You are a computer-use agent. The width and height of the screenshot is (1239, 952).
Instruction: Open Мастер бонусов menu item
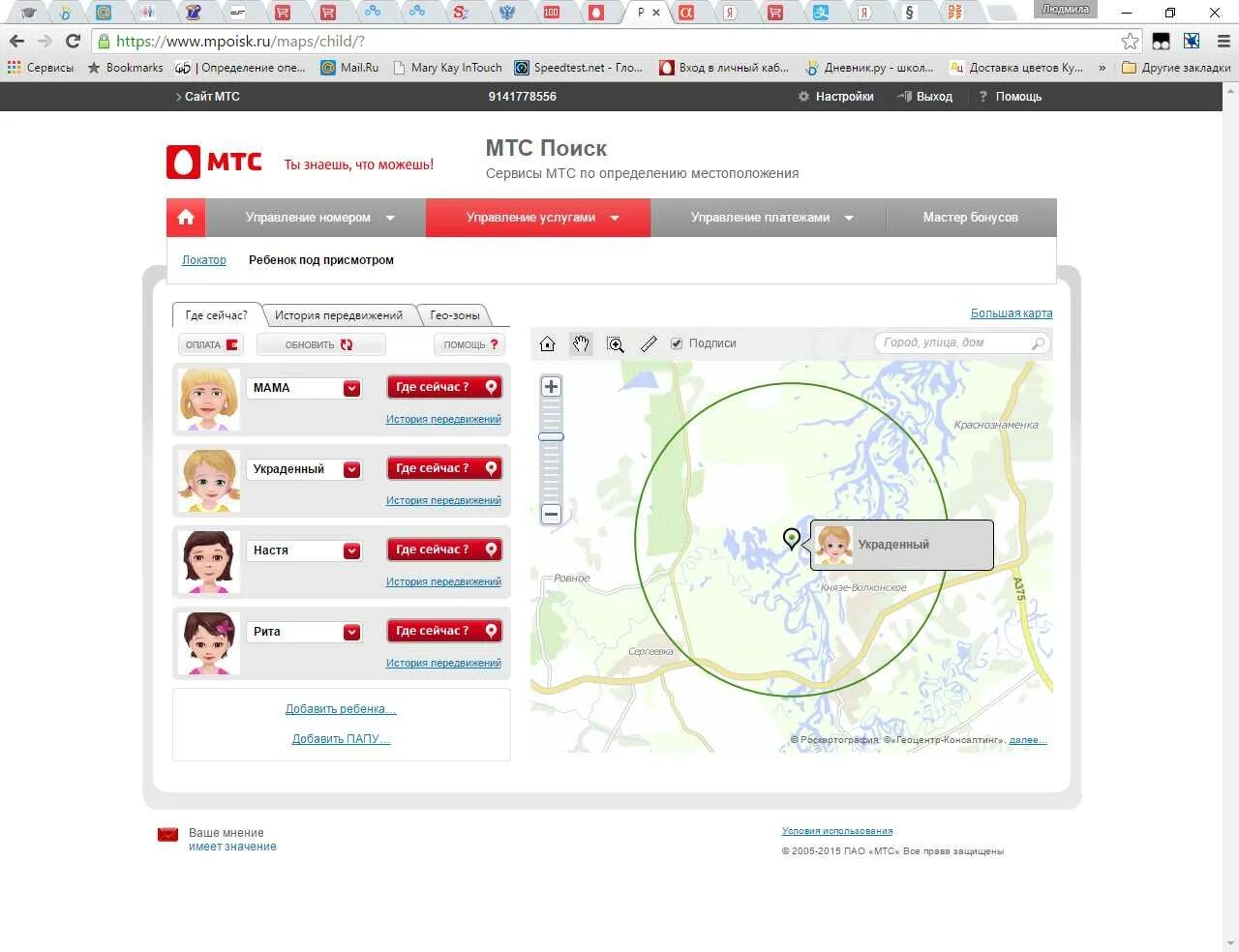click(971, 218)
